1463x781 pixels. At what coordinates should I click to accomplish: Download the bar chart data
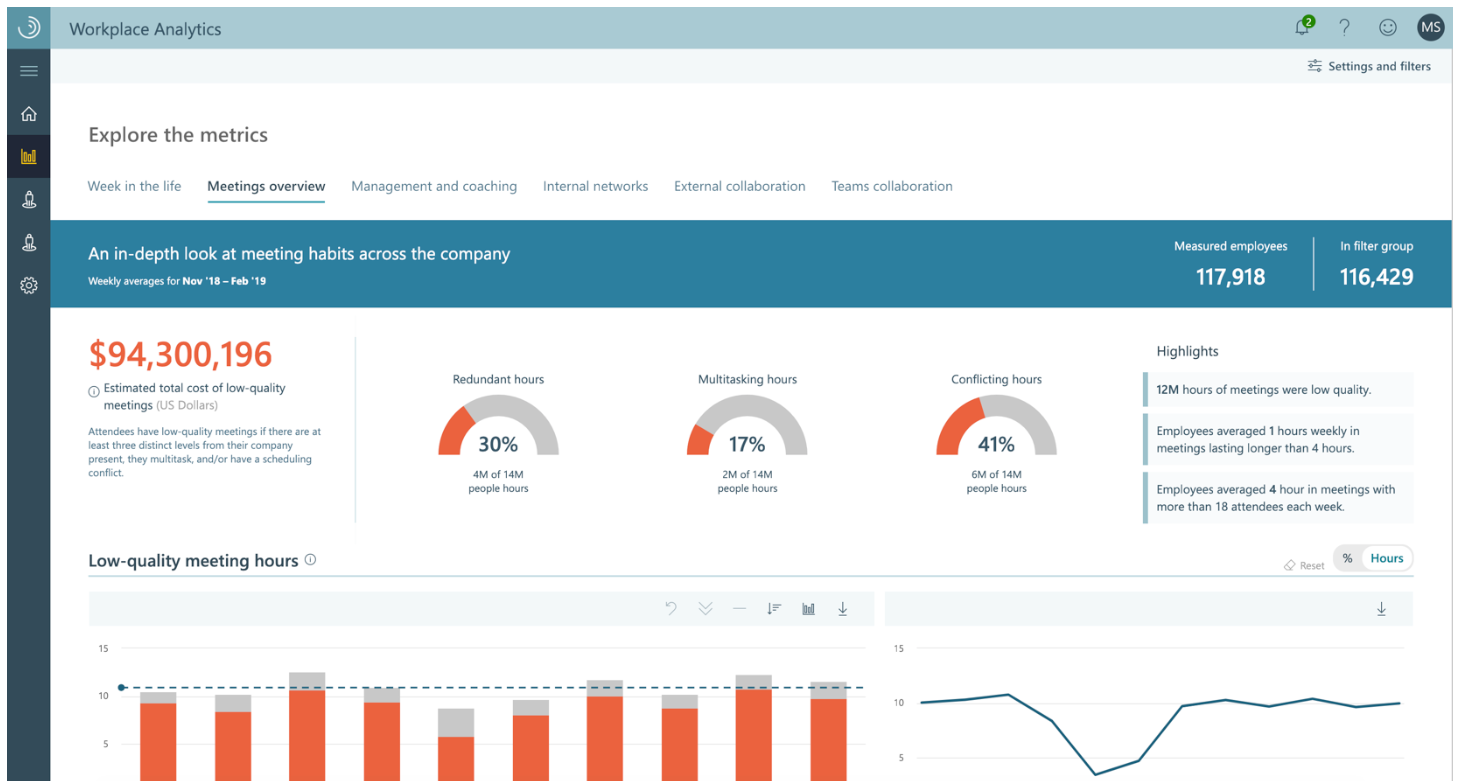842,609
